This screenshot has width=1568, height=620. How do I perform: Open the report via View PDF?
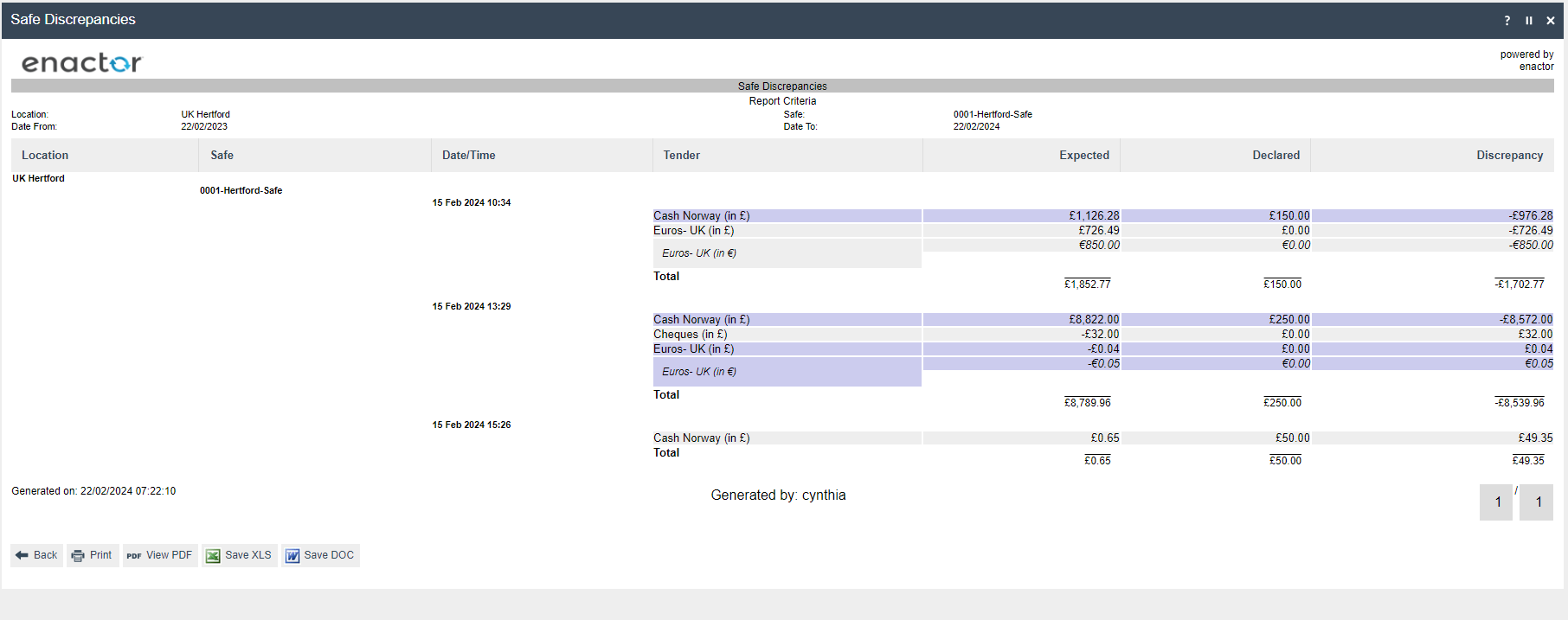(160, 555)
